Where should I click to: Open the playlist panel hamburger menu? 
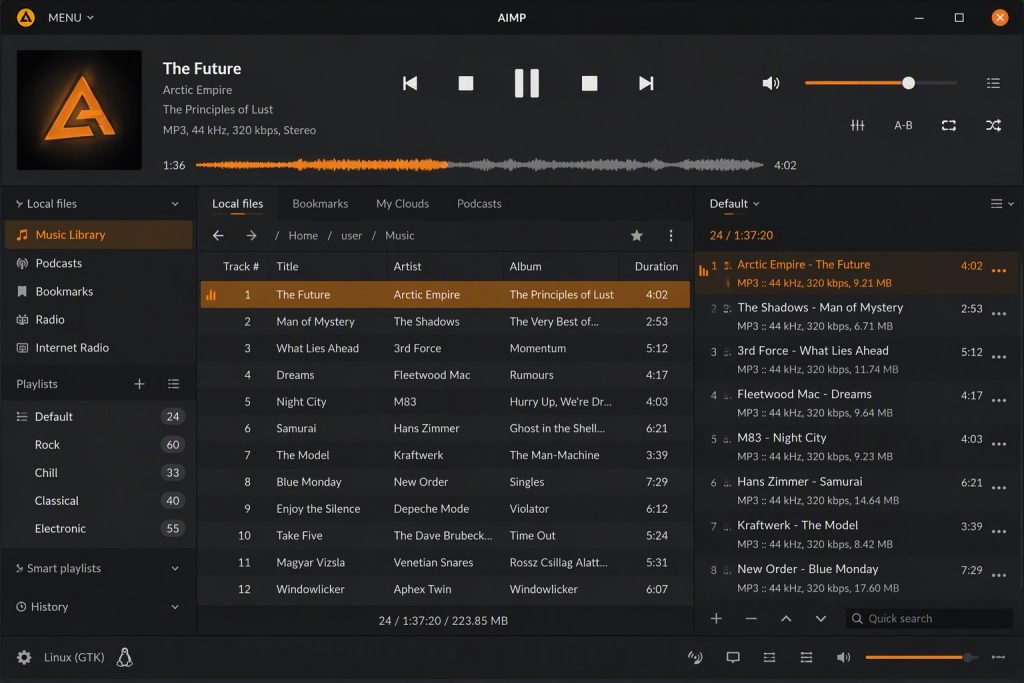[1001, 204]
